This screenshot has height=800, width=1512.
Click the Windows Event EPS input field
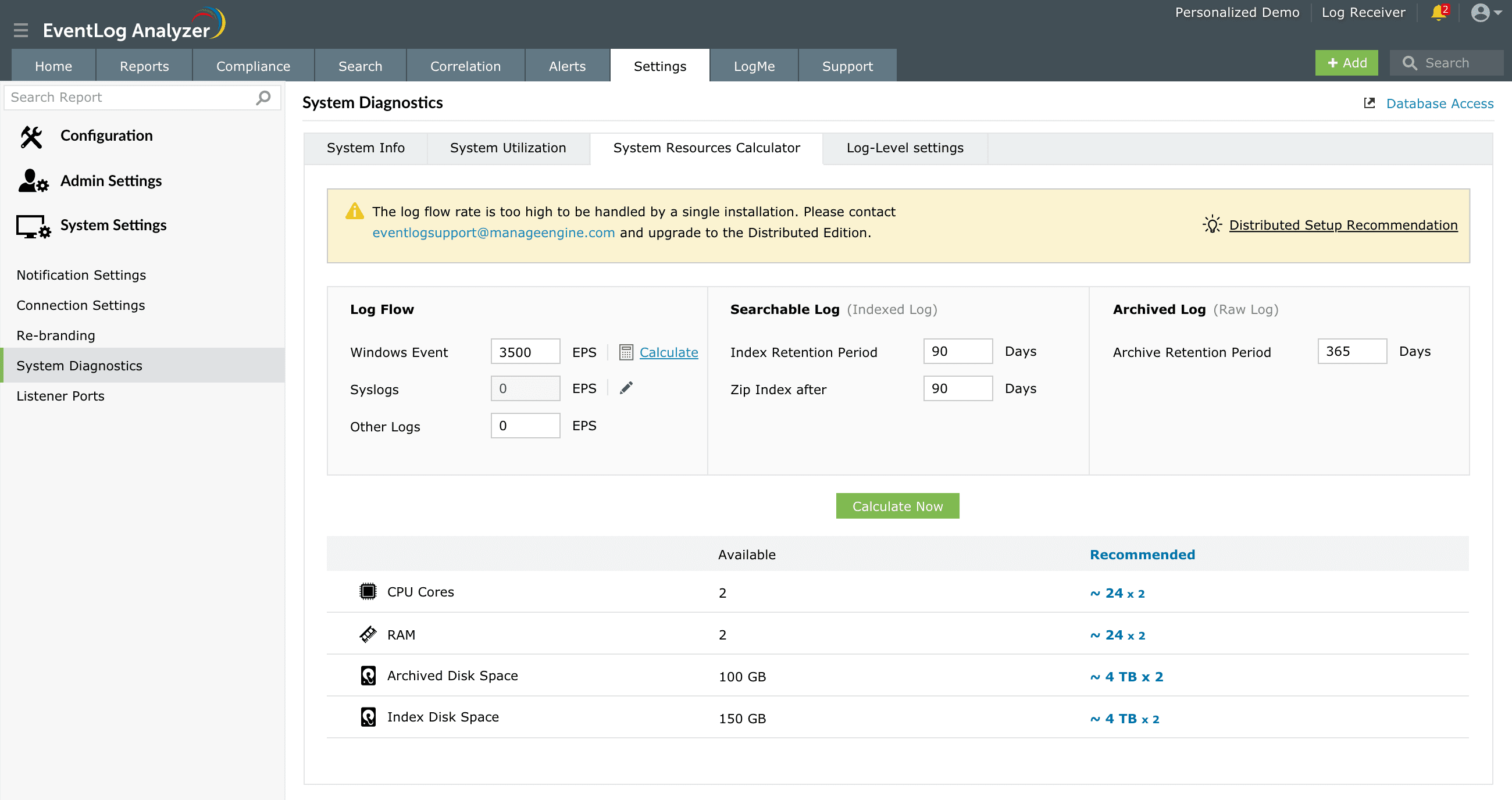(x=525, y=352)
